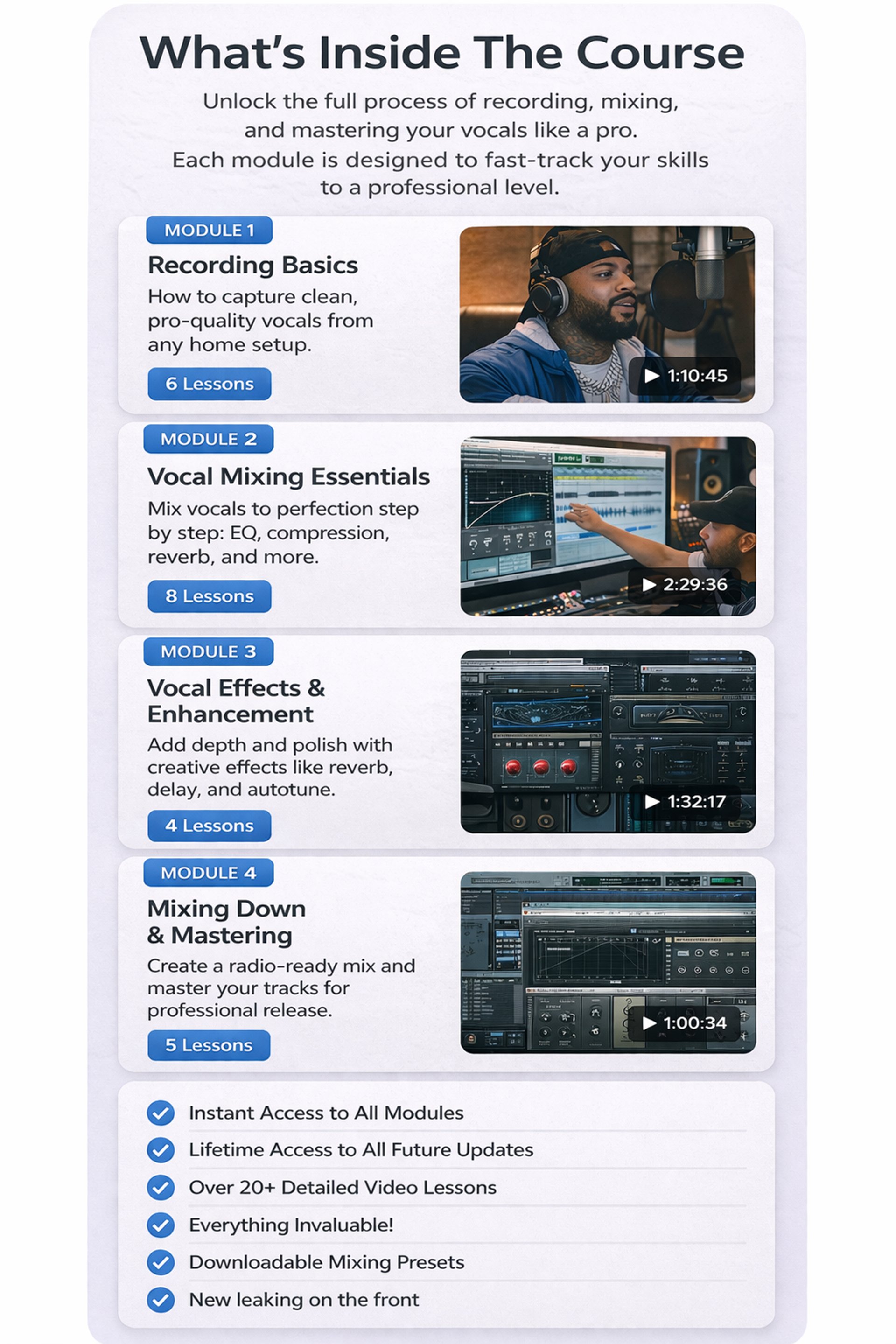Show the 4 Lessons list
This screenshot has height=1344, width=896.
coord(209,826)
